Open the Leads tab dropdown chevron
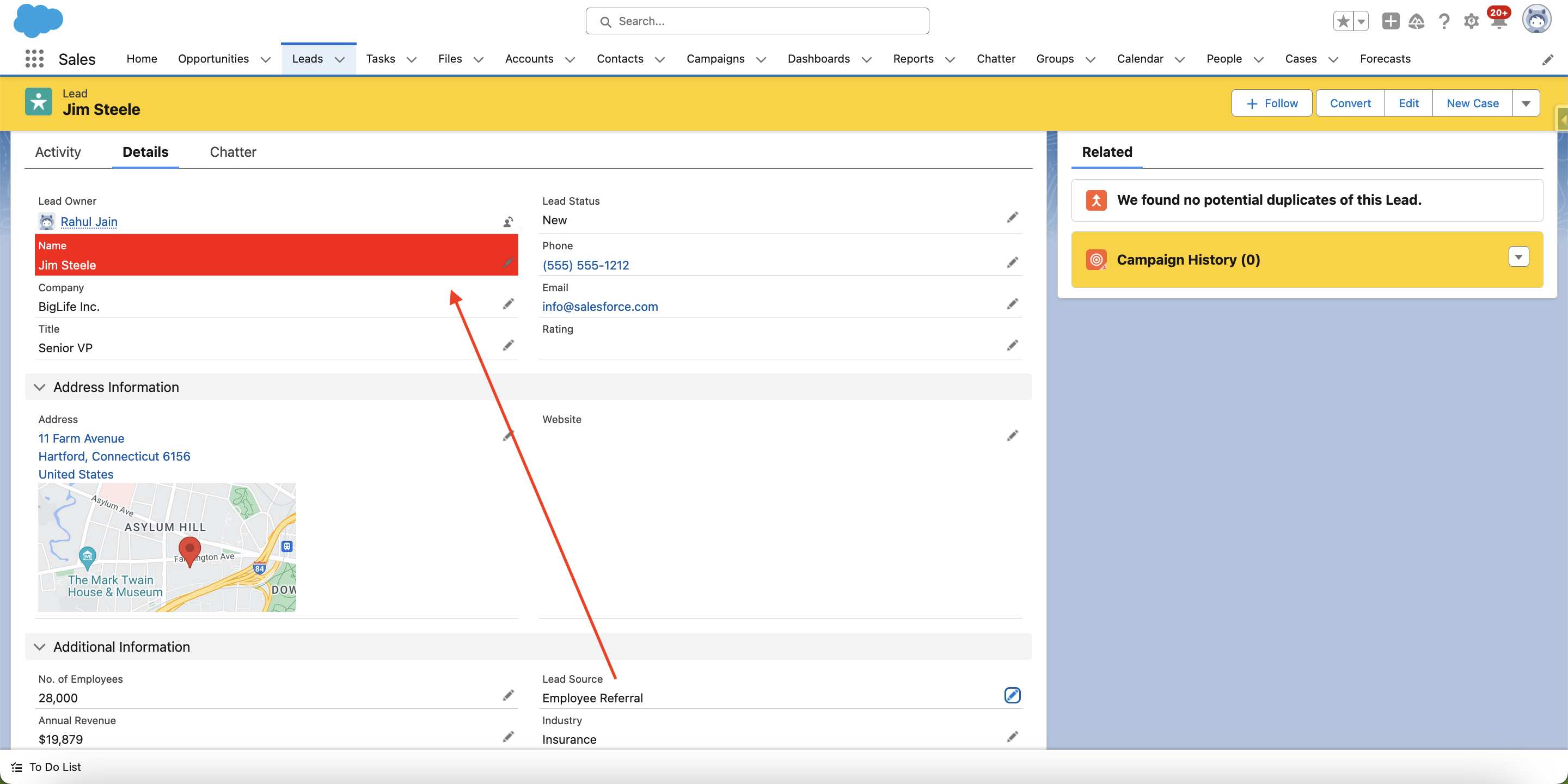This screenshot has width=1568, height=784. coord(340,60)
